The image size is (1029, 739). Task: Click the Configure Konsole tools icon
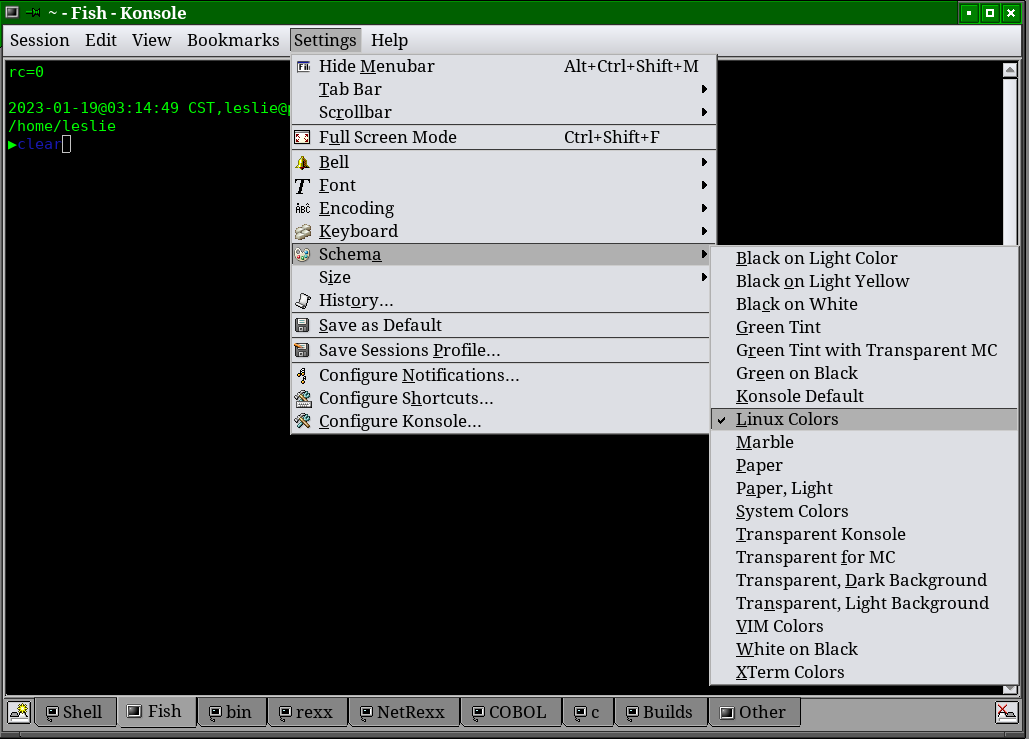pos(303,421)
